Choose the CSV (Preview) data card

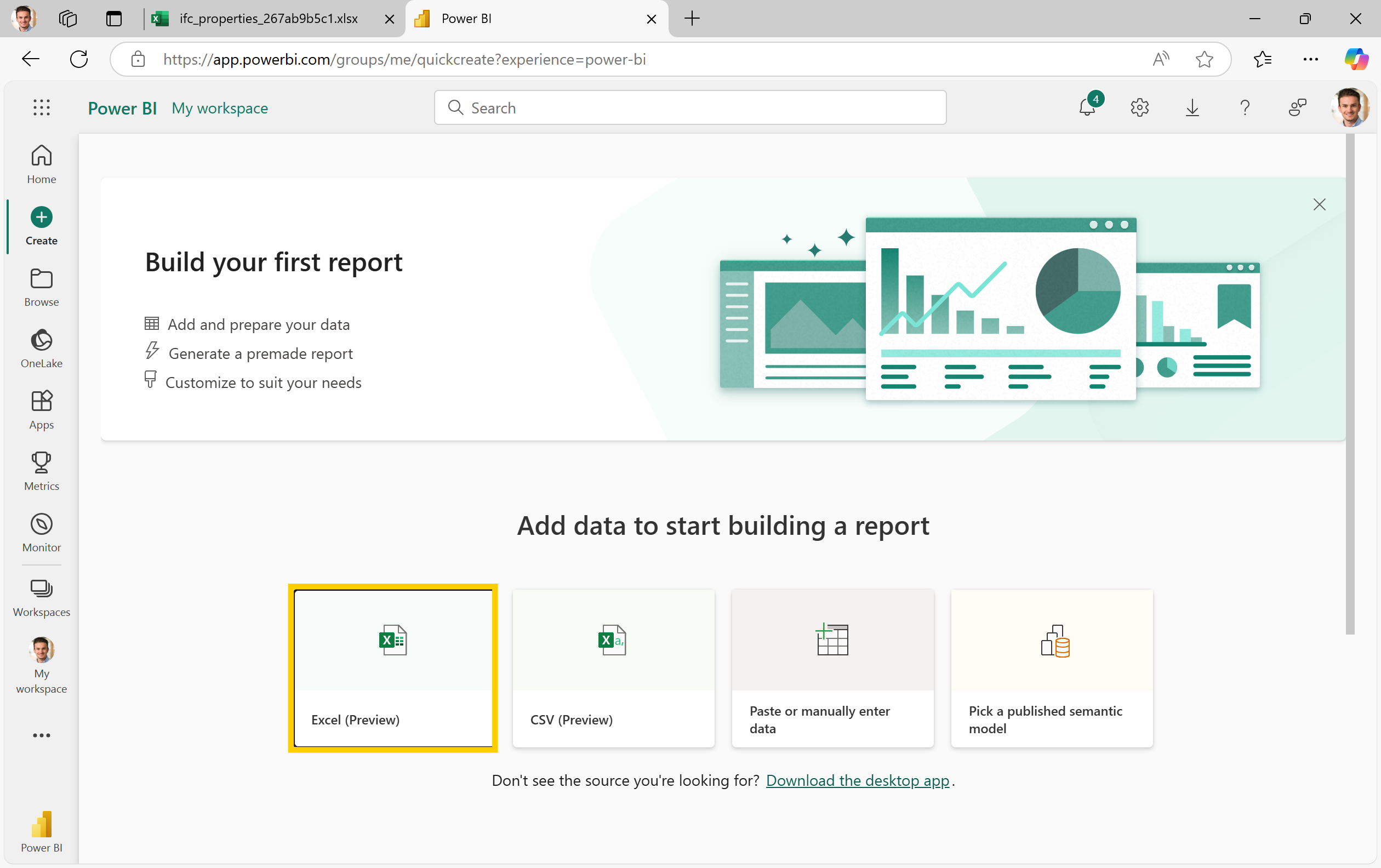pyautogui.click(x=613, y=668)
